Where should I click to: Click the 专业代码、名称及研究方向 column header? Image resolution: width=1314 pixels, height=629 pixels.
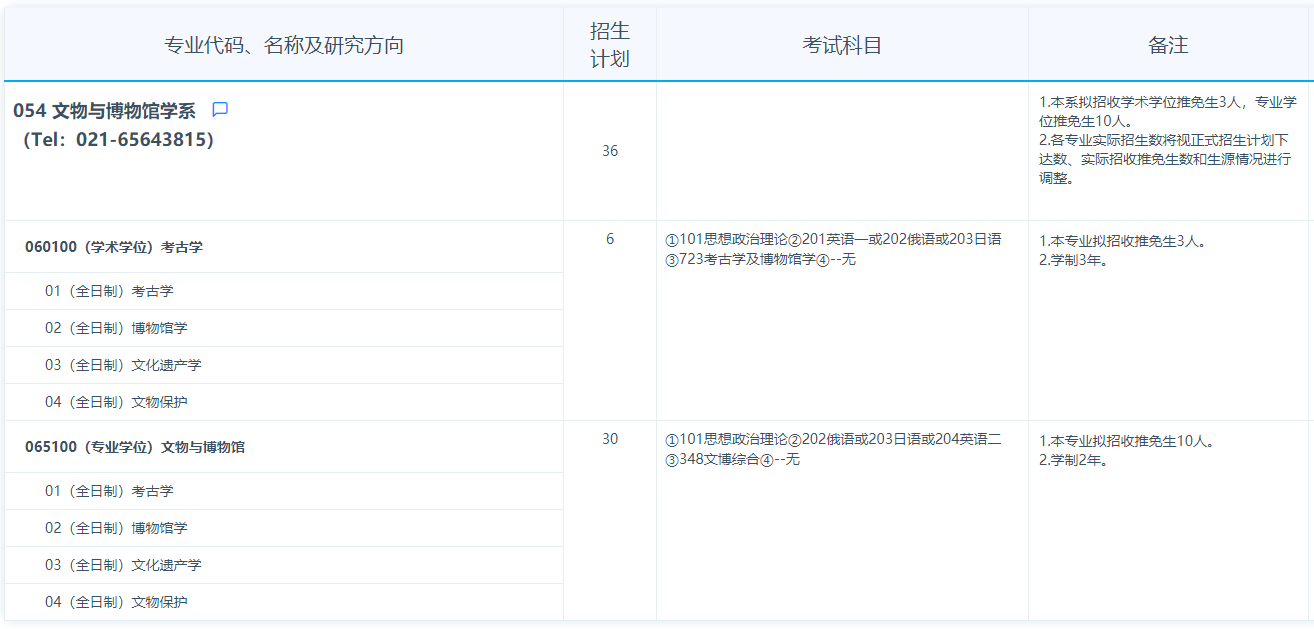[x=284, y=46]
